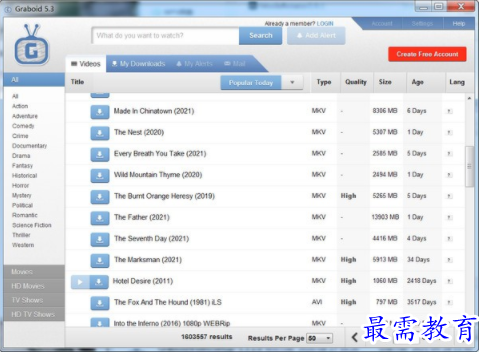Viewport: 485px width, 360px height.
Task: Click language flag icon for Every Breath You Take
Action: 449,154
